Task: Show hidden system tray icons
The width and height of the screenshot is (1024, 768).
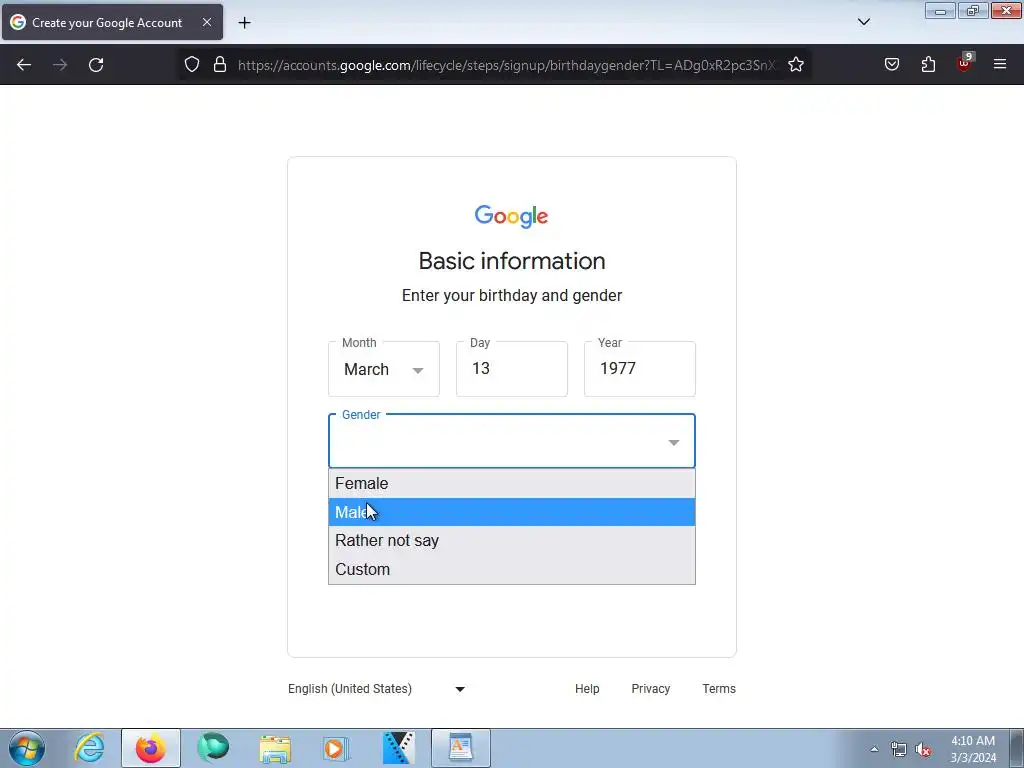Action: pyautogui.click(x=874, y=749)
